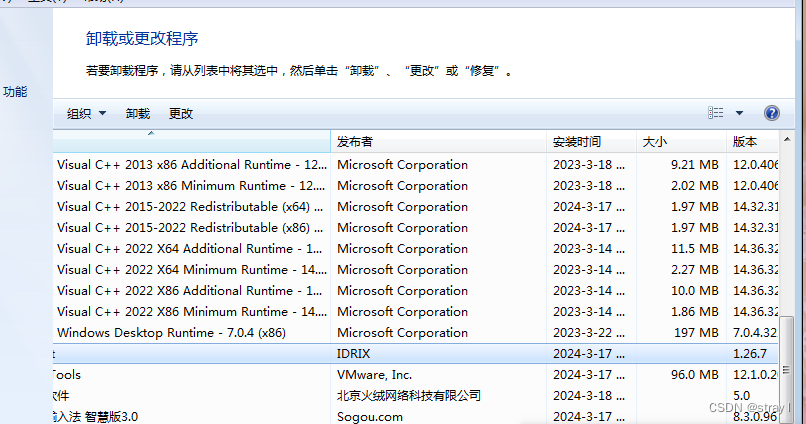Click the 2024-3-18 install date cell
806x424 pixels.
pyautogui.click(x=589, y=396)
